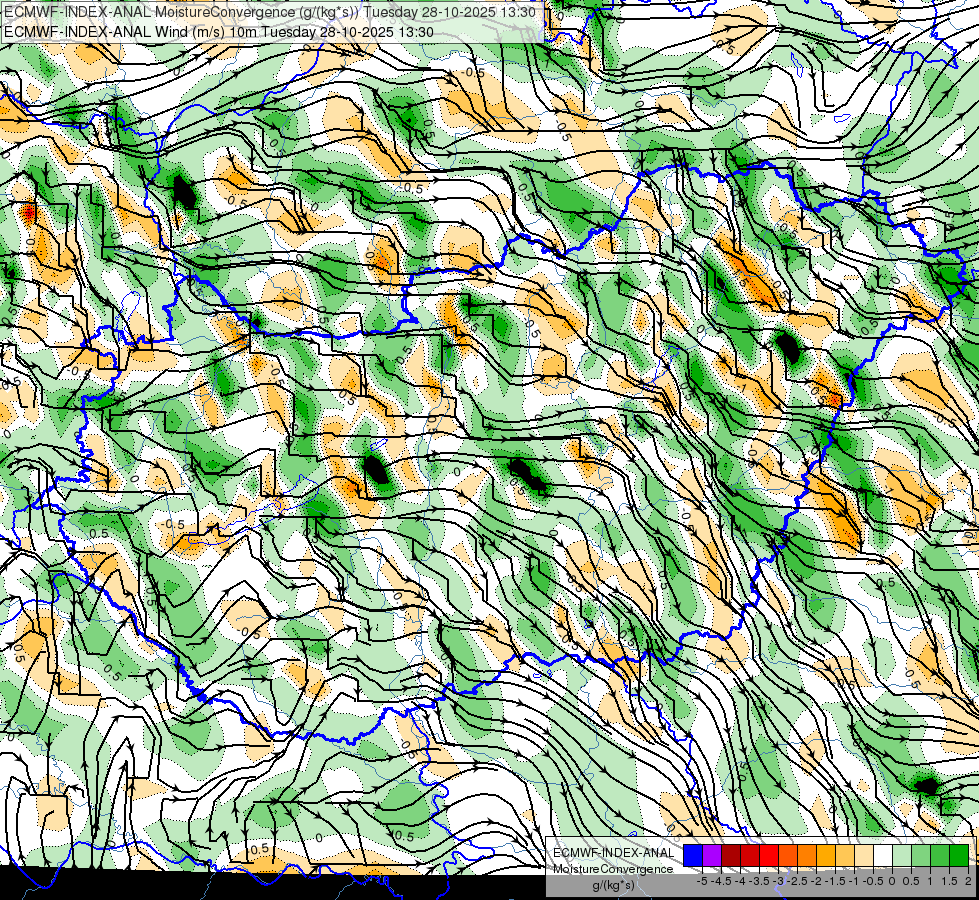Click the '-2.5' tick label on the legend scale
The height and width of the screenshot is (900, 979).
[x=797, y=881]
